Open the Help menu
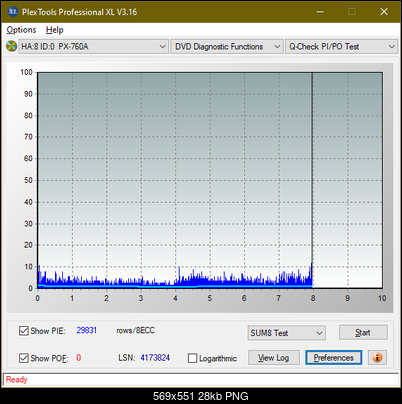 click(x=55, y=30)
